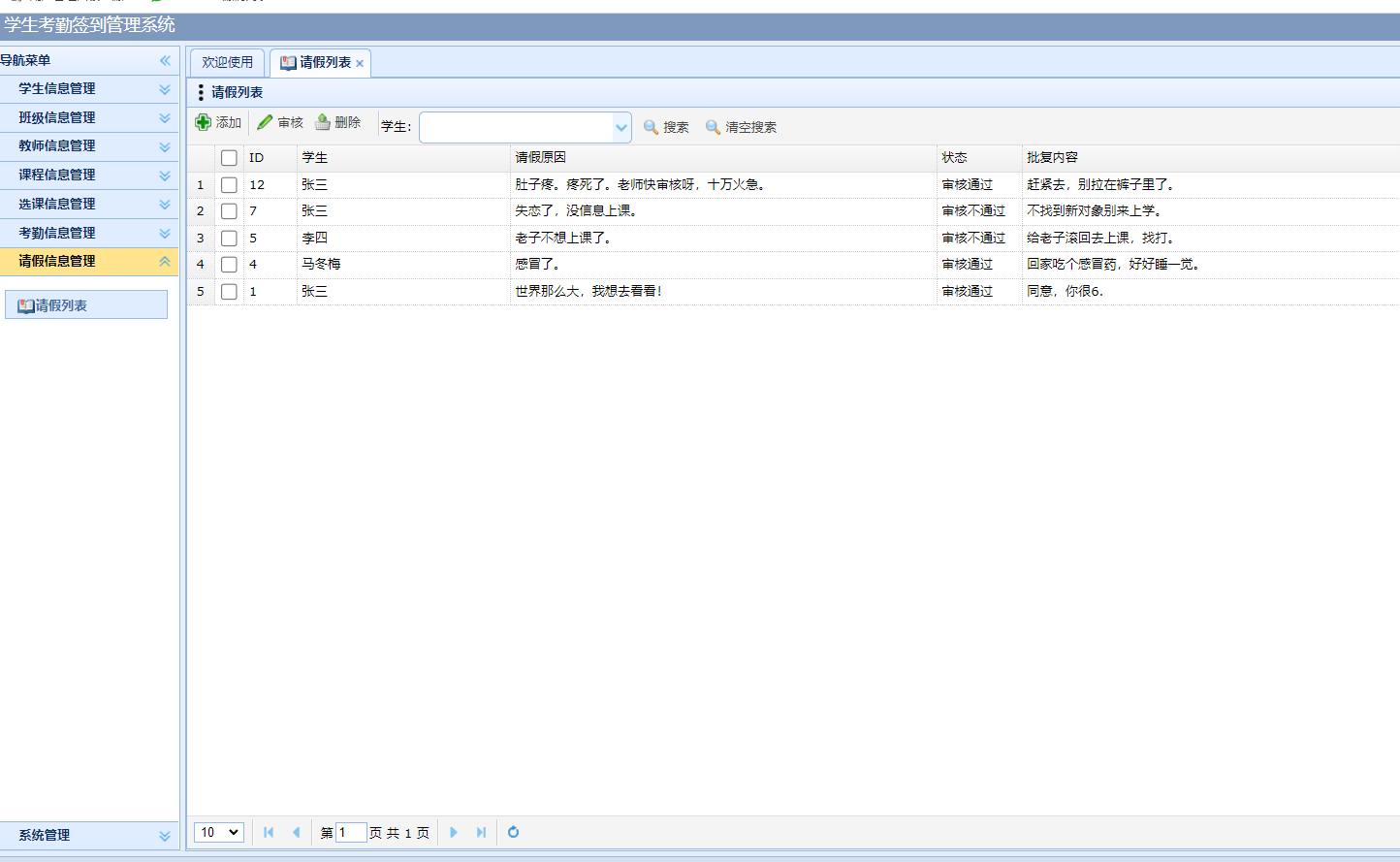Image resolution: width=1400 pixels, height=862 pixels.
Task: Check the row with ID 1
Action: pos(229,291)
